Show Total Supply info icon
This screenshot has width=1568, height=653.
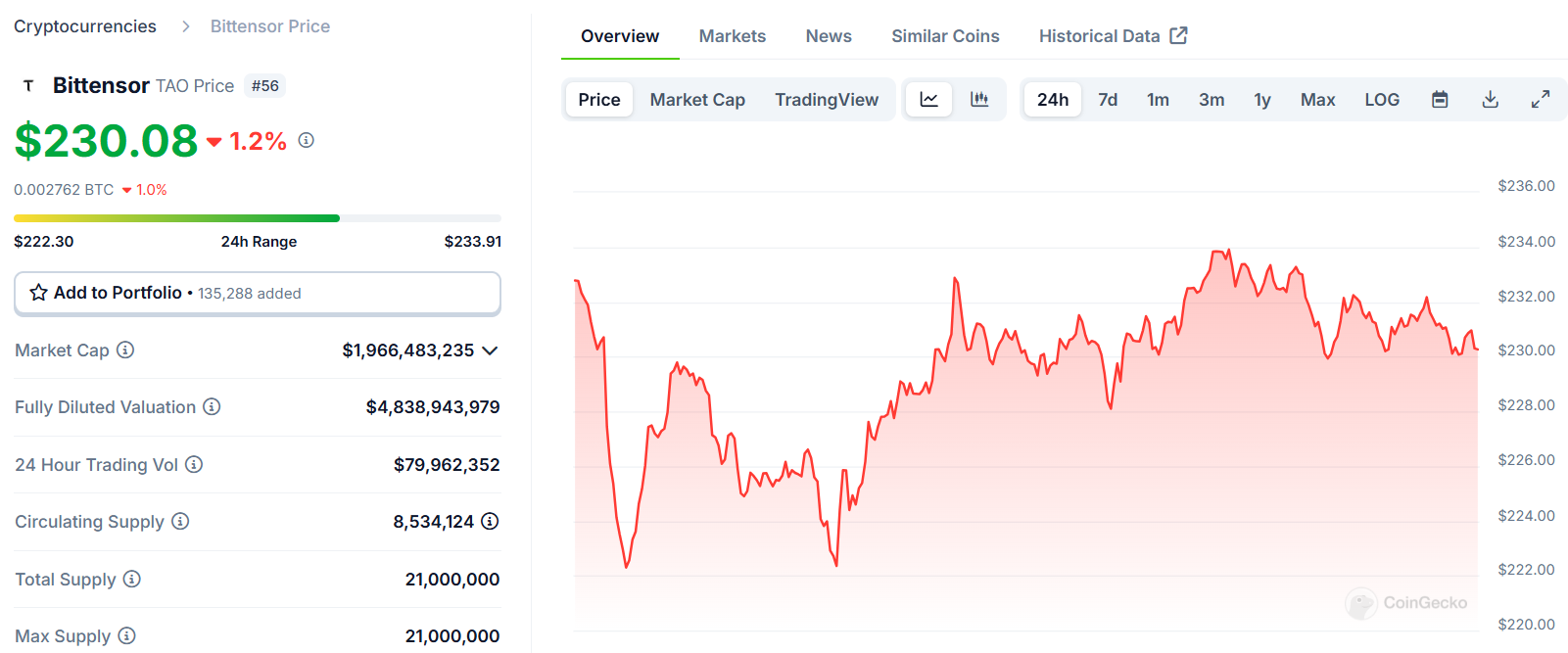click(132, 579)
